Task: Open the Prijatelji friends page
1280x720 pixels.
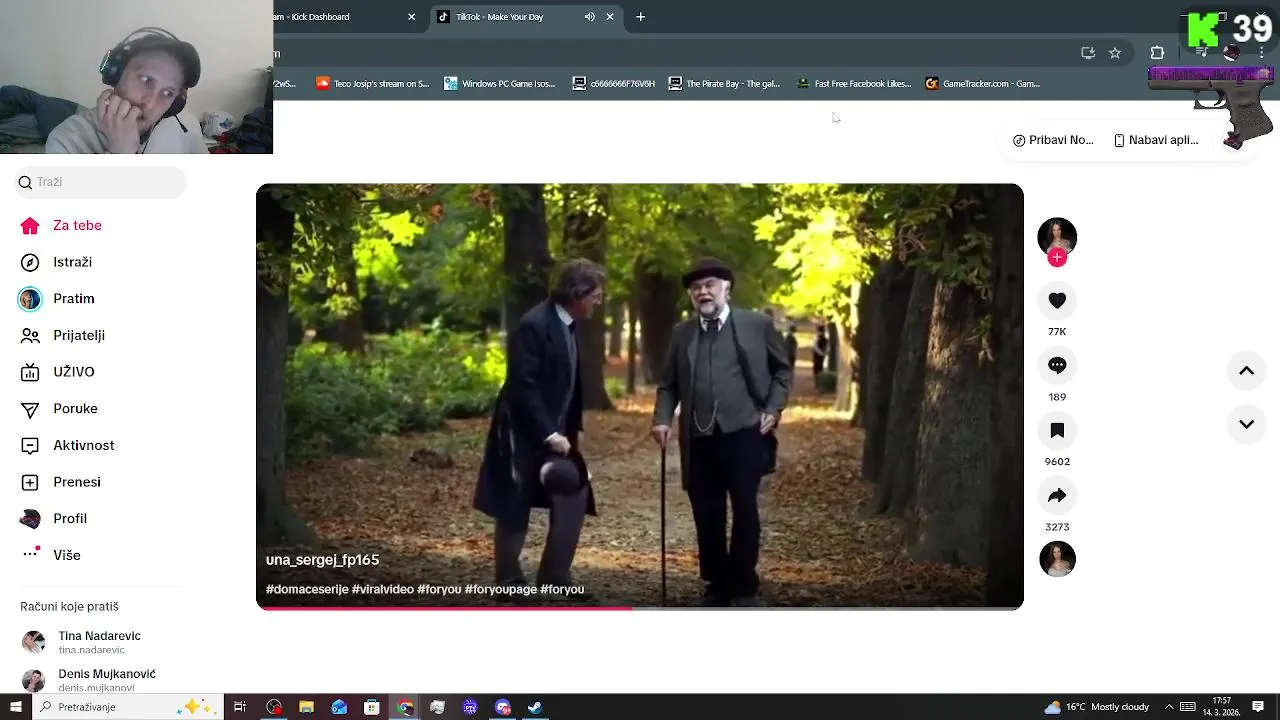Action: [63, 335]
